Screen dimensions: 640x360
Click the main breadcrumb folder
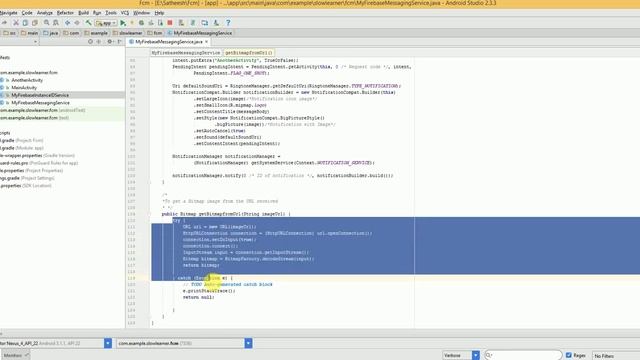[29, 33]
